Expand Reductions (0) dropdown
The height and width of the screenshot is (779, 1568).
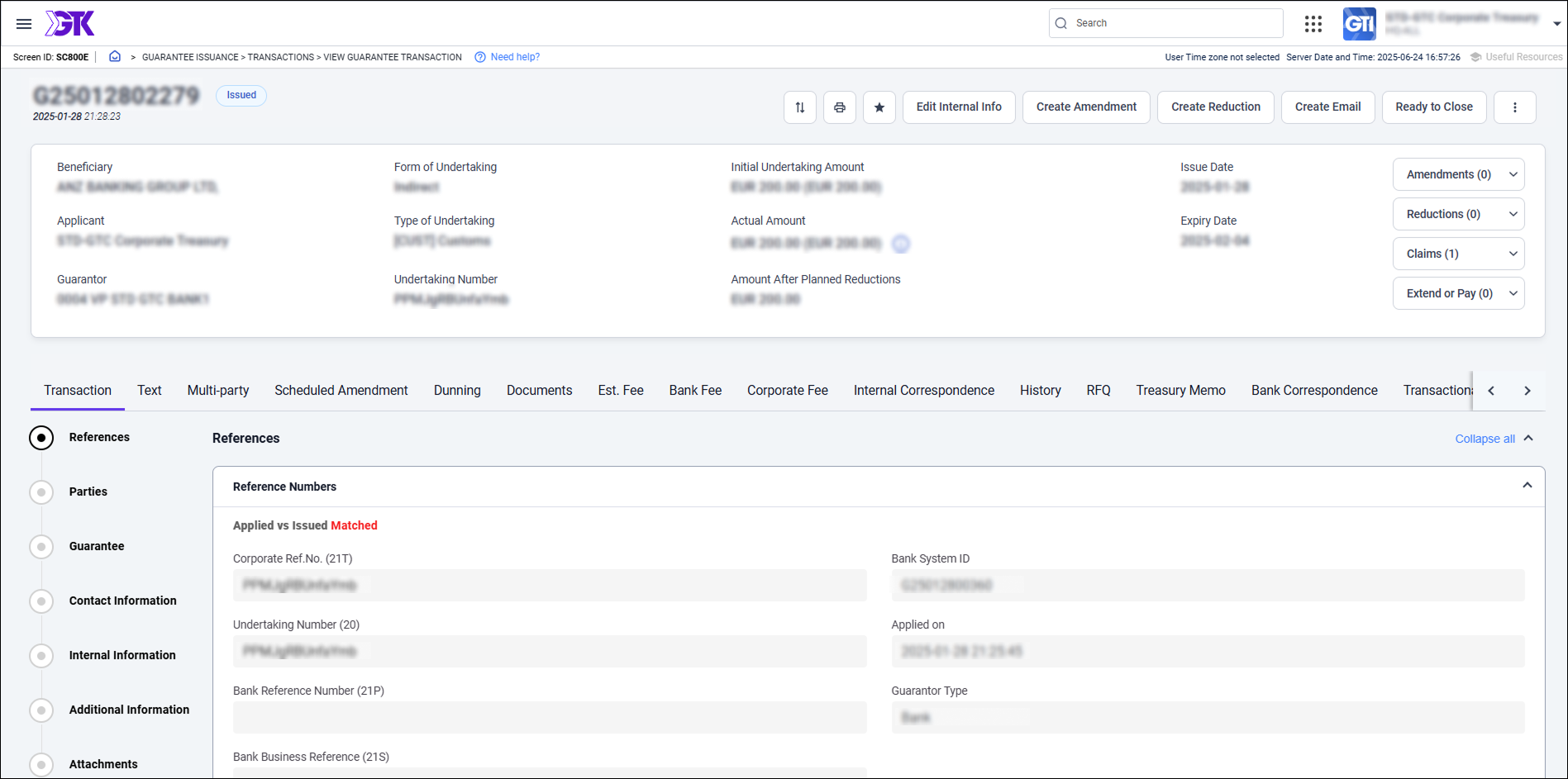click(x=1459, y=214)
